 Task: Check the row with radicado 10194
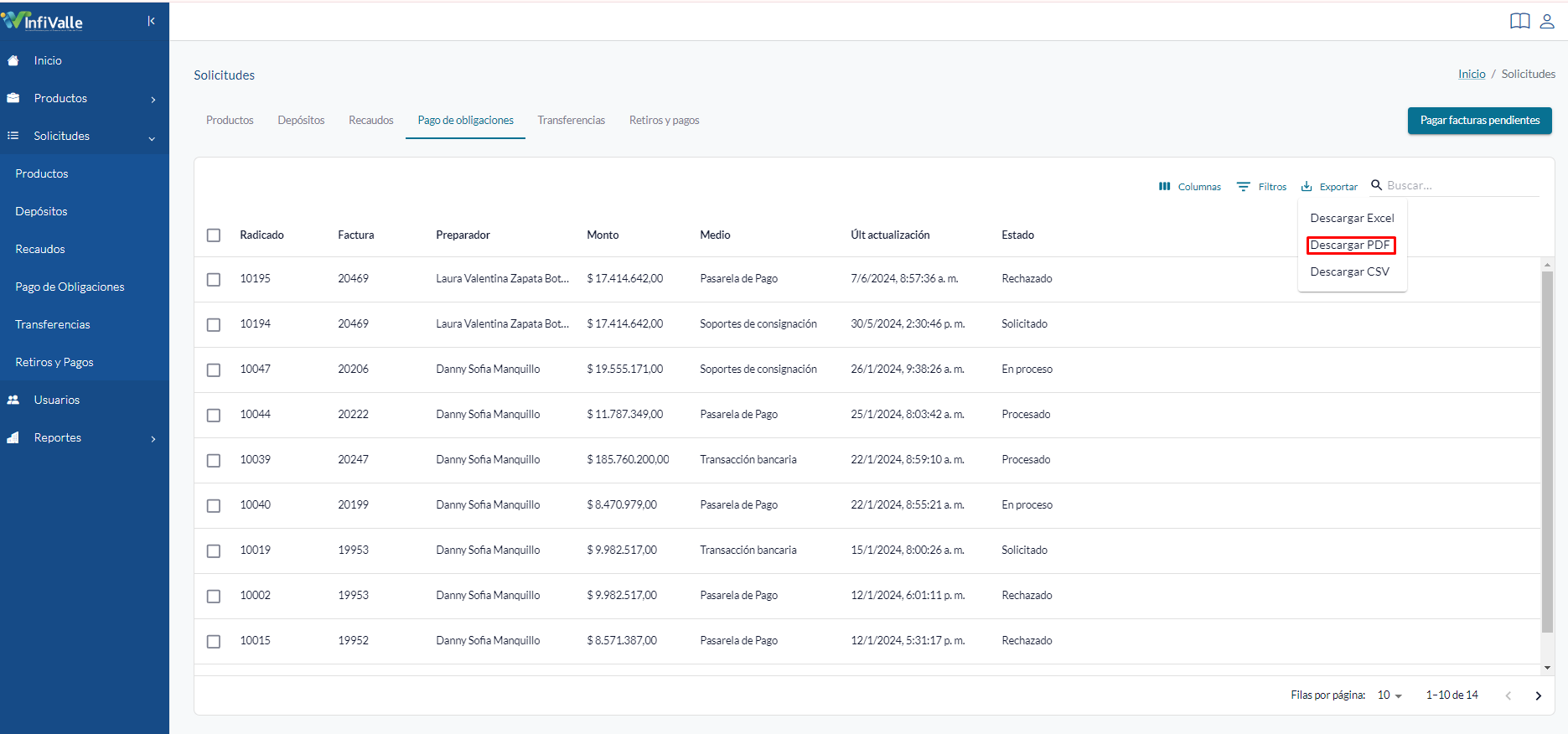pyautogui.click(x=214, y=324)
